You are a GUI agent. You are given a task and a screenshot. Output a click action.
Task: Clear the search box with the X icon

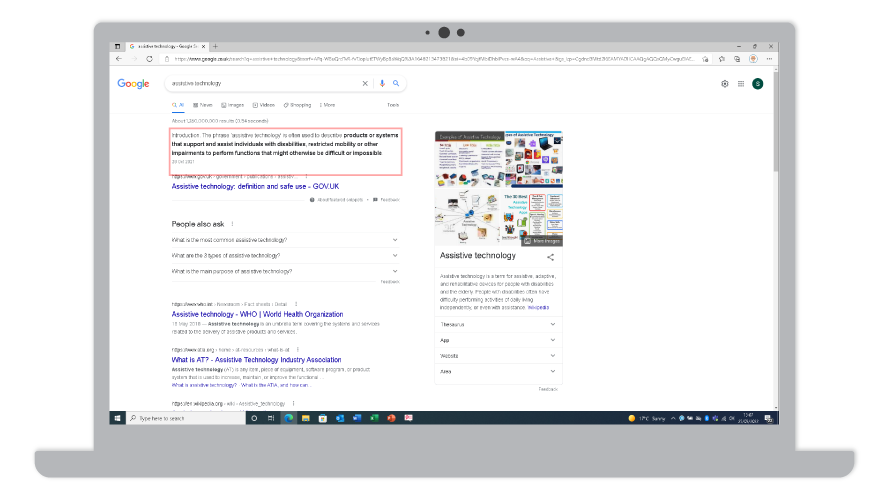[x=365, y=84]
